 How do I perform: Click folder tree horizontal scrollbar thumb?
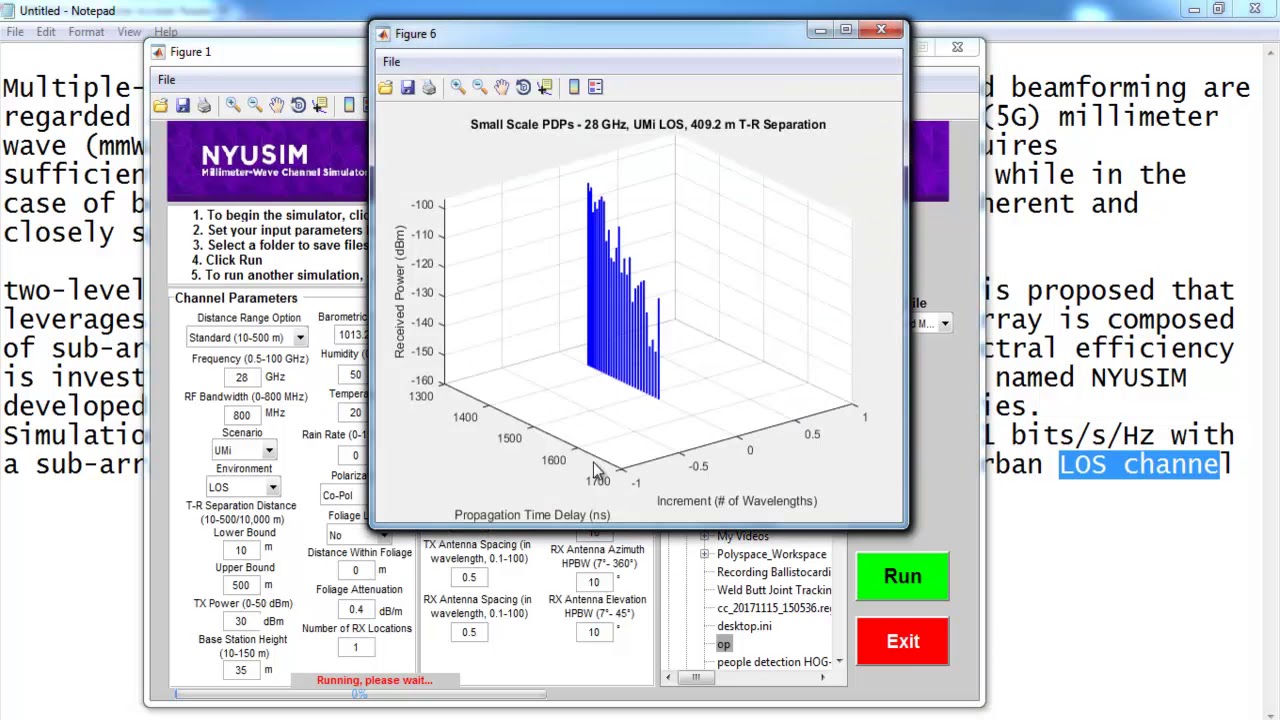click(x=695, y=677)
